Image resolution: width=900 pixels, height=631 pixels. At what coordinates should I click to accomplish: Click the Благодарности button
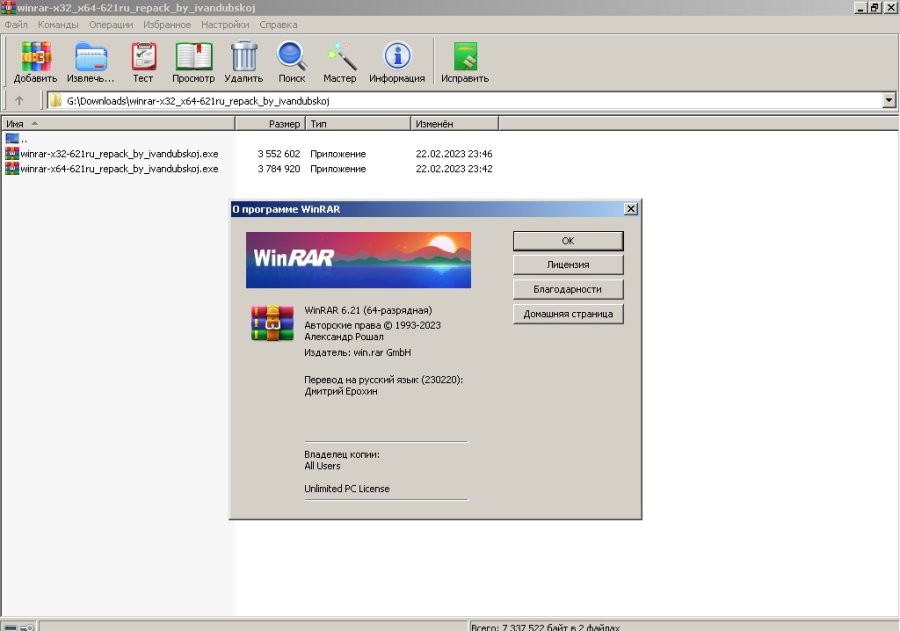pyautogui.click(x=568, y=289)
